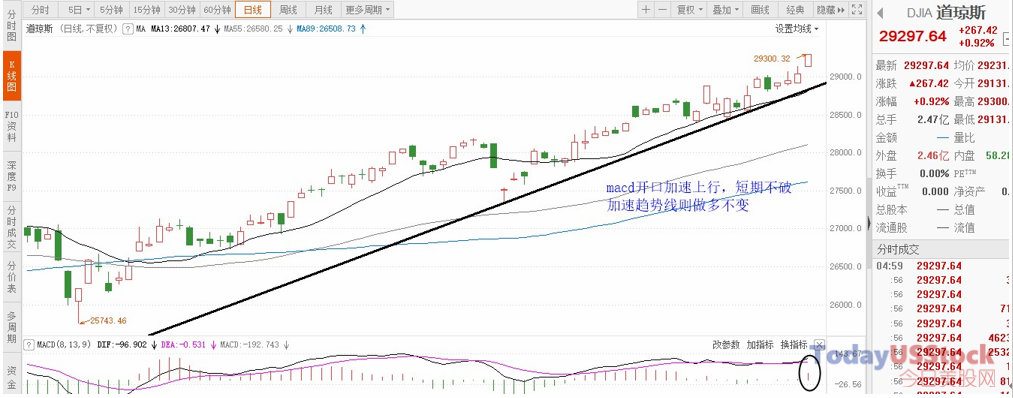
Task: Open 分价表 sidebar tab
Action: 11,277
